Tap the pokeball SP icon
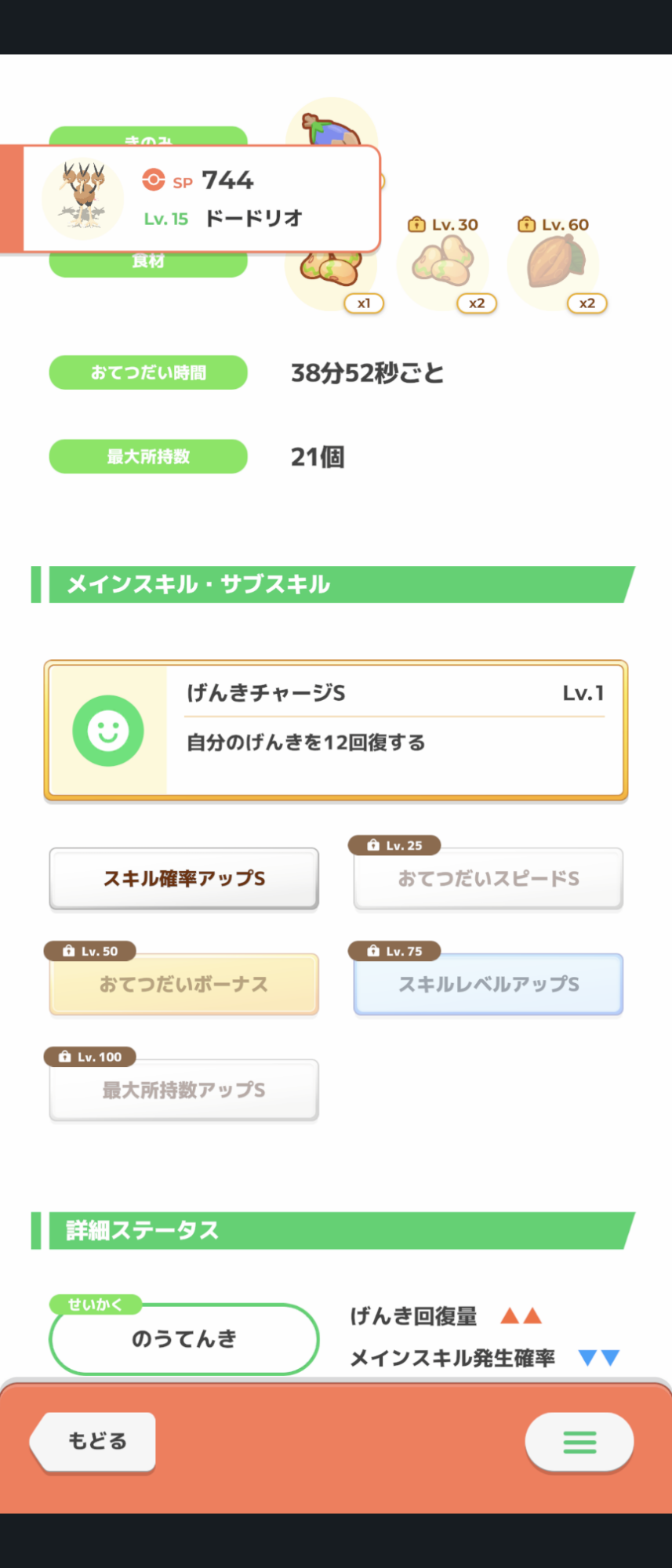This screenshot has height=1568, width=672. click(x=153, y=180)
